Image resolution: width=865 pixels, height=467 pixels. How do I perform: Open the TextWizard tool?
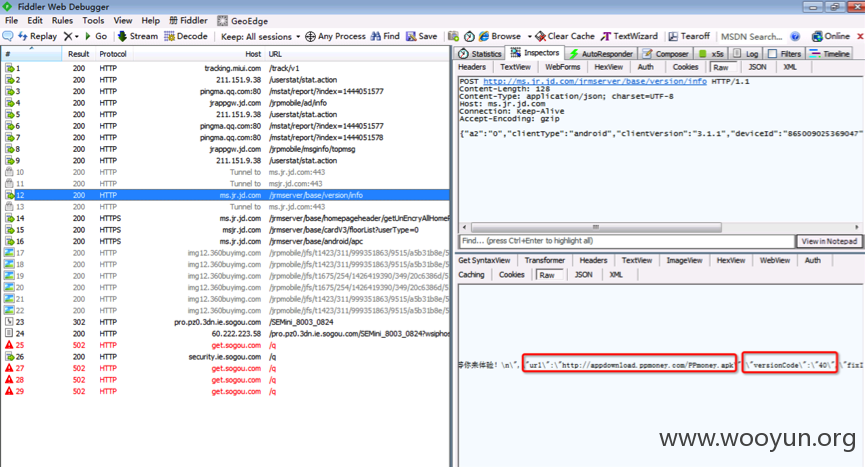pos(629,36)
